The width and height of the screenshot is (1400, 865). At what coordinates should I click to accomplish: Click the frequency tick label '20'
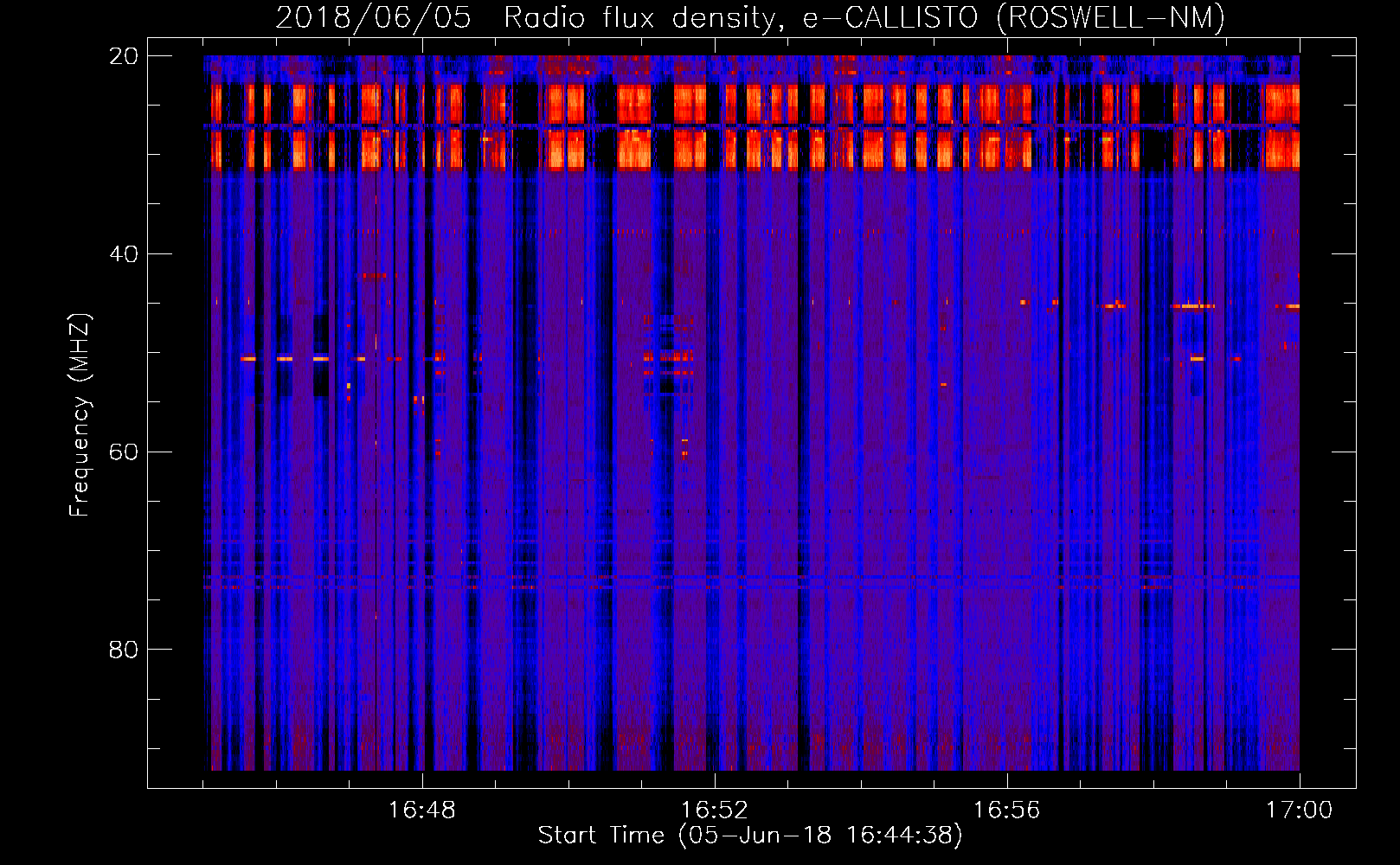click(x=124, y=56)
